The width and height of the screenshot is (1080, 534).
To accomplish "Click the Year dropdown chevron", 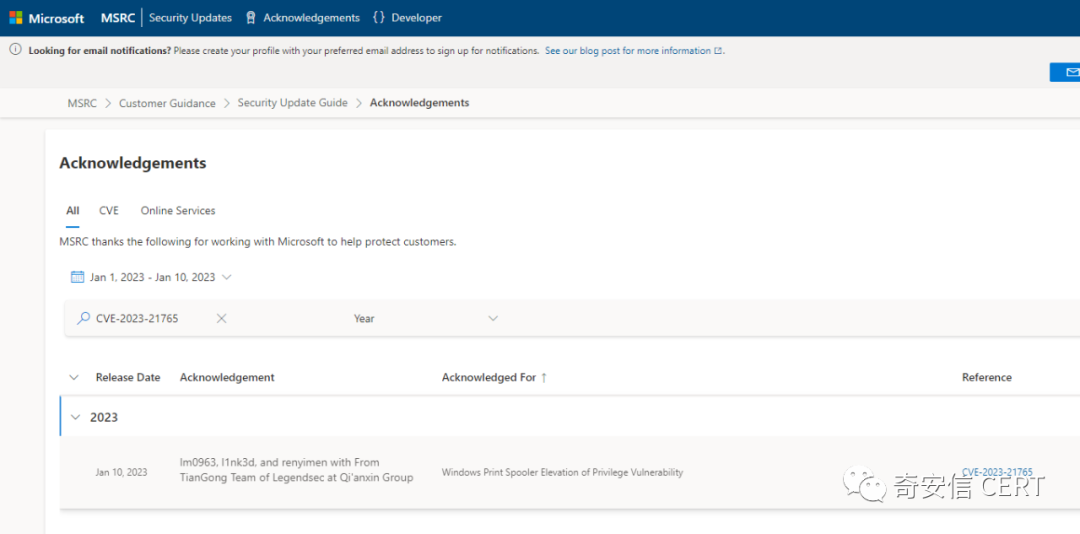I will (492, 318).
